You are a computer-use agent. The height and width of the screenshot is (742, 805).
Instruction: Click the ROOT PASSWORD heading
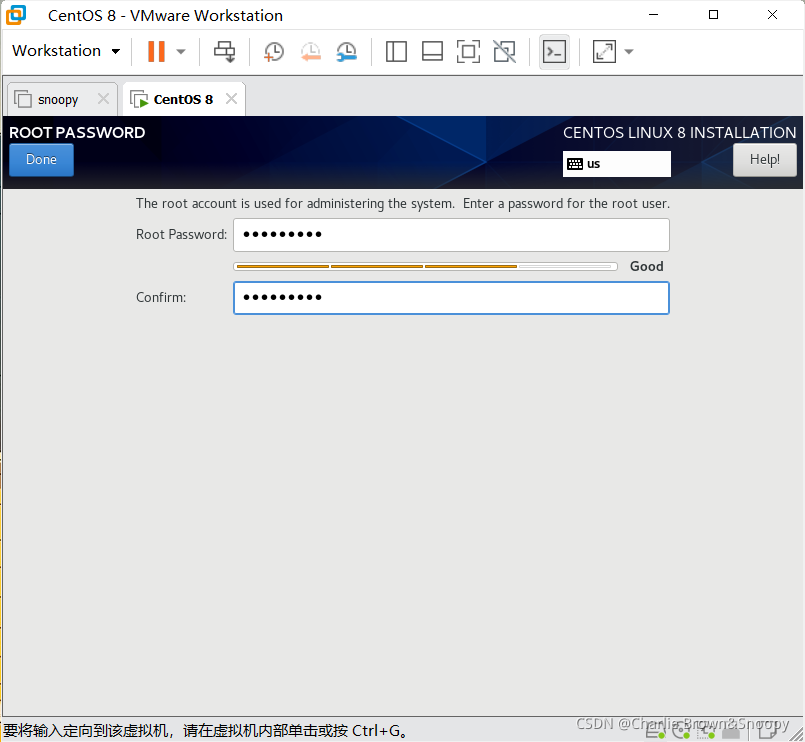(77, 132)
